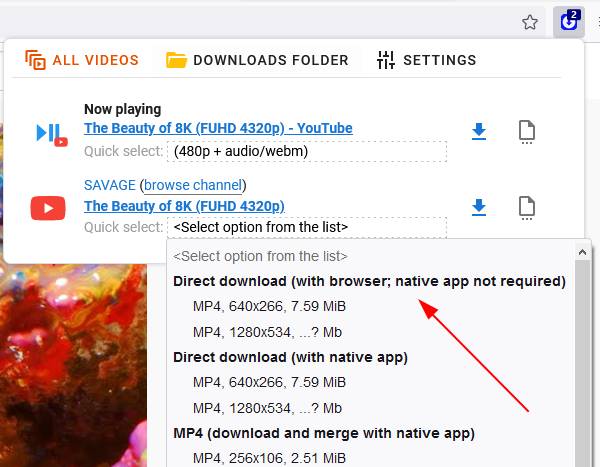
Task: Select MP4 640x266 7.59 MiB under browser direct download
Action: click(x=269, y=306)
